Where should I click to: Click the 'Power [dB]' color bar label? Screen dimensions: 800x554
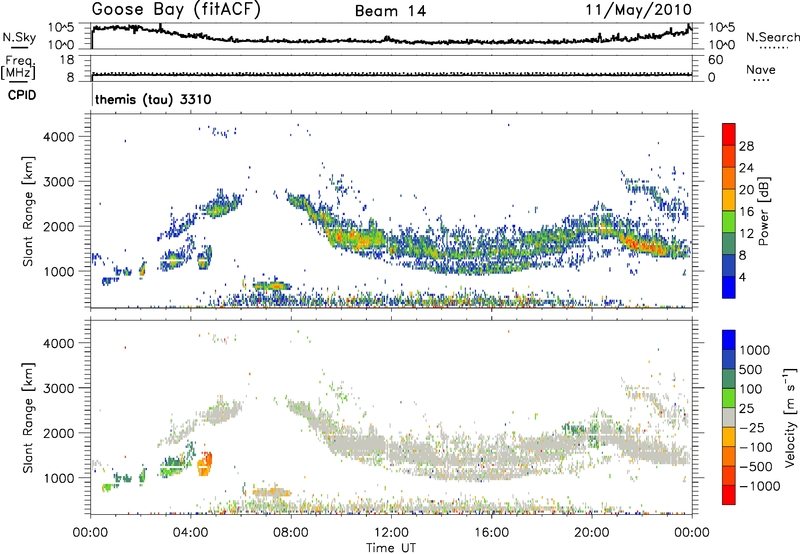click(x=763, y=211)
